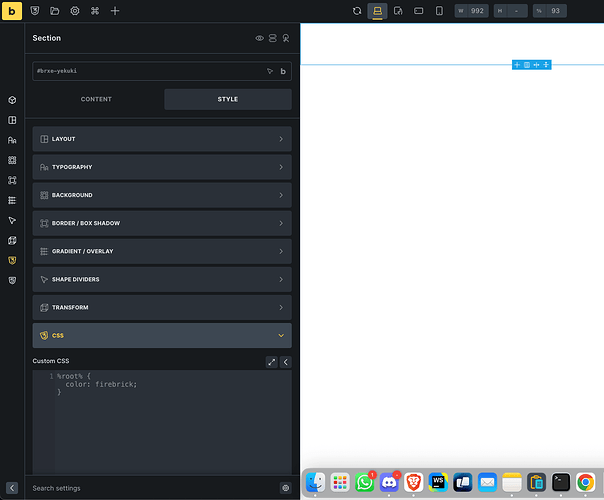Screen dimensions: 604x500
Task: Click the plus add element icon
Action: [x=115, y=11]
